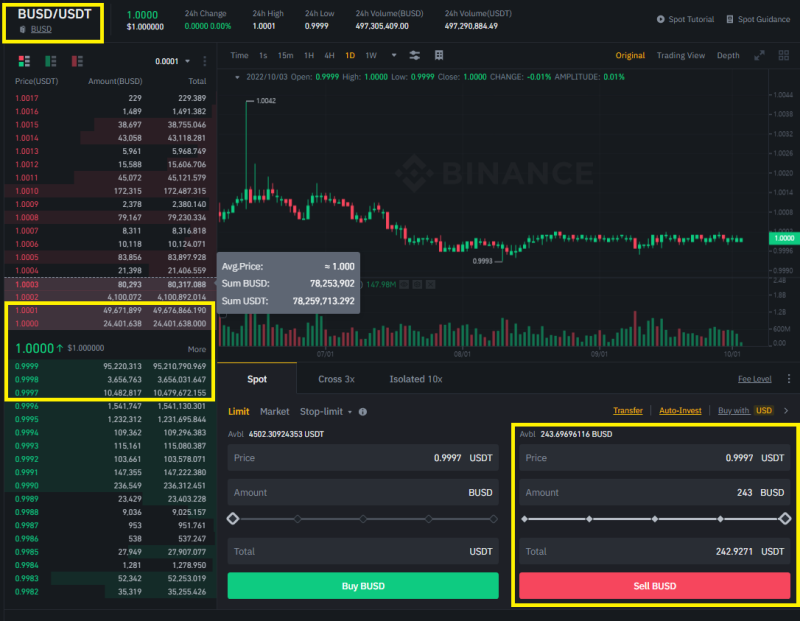Click More next to last price
Viewport: 800px width, 621px height.
point(197,350)
